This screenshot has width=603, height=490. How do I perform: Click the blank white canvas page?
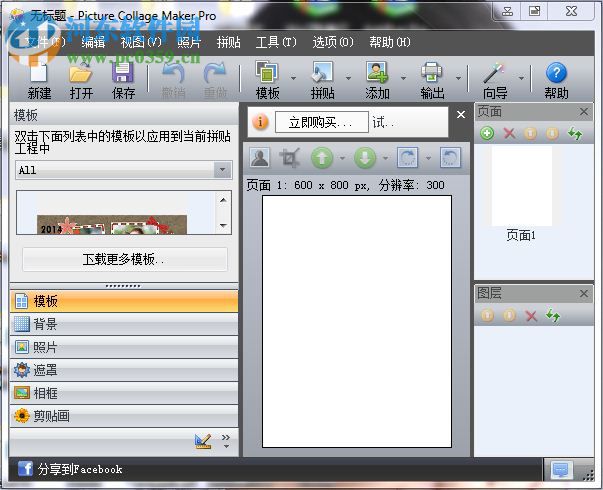tap(357, 322)
